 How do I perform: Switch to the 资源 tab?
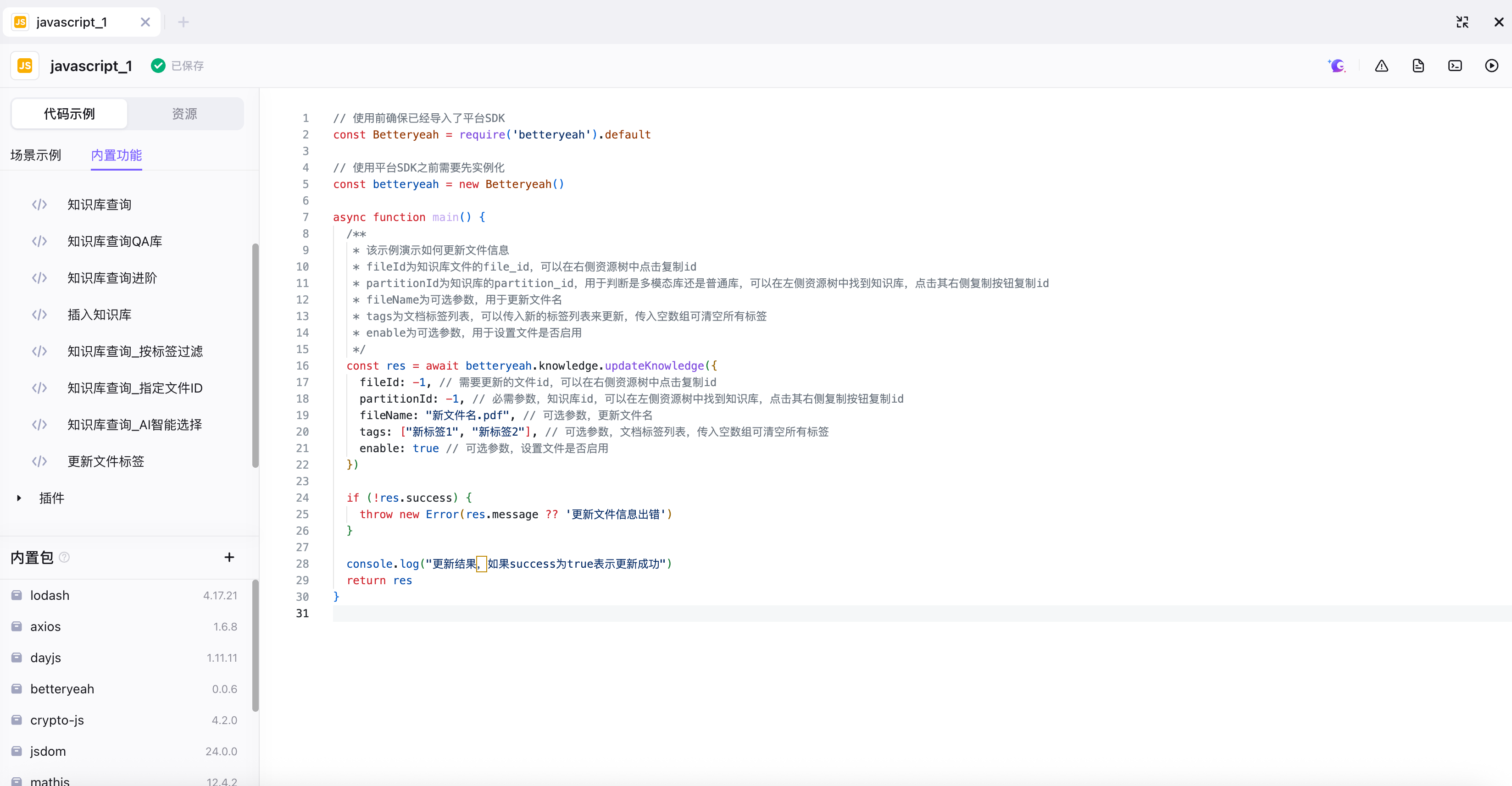184,114
